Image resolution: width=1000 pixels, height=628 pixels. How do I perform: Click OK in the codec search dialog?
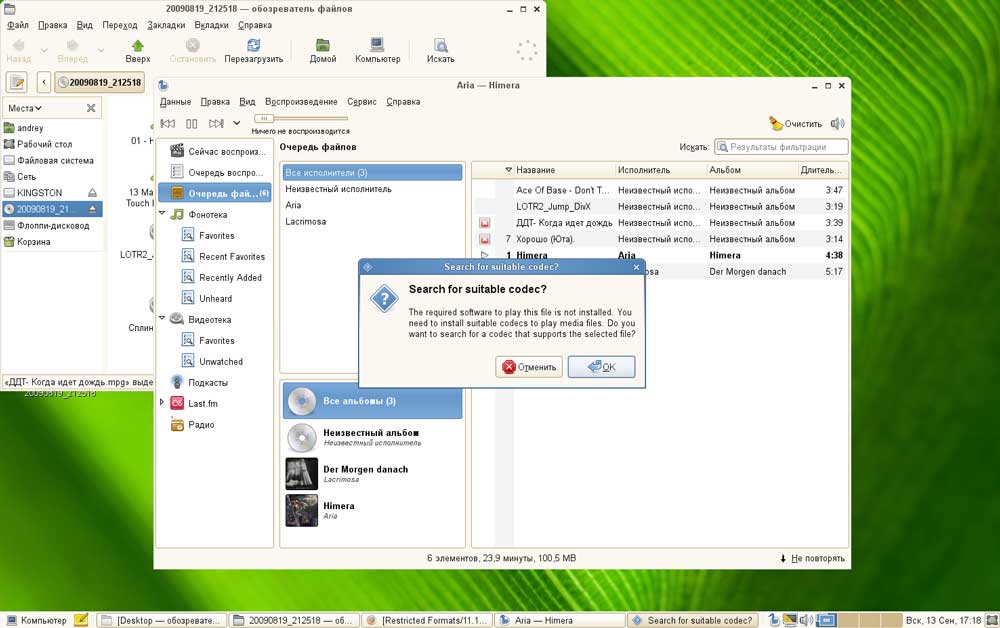(x=601, y=367)
